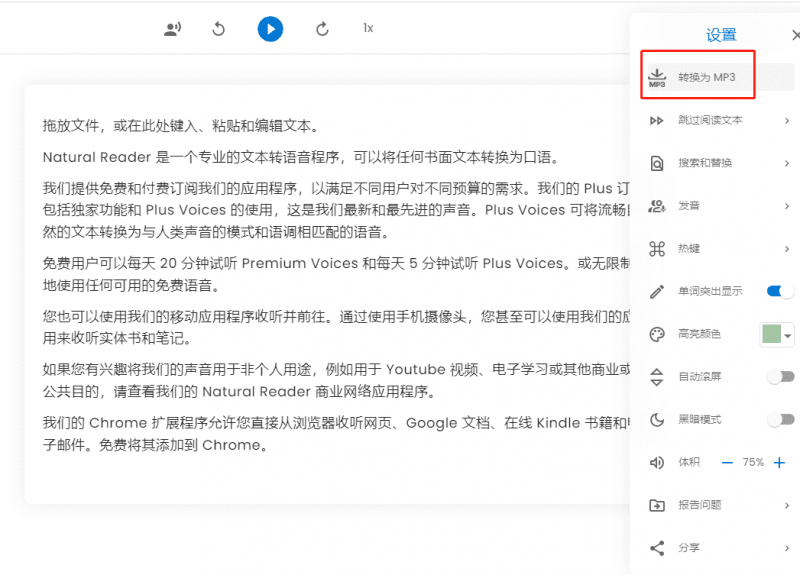
Task: Click the voice speaker icon in top toolbar
Action: 172,29
